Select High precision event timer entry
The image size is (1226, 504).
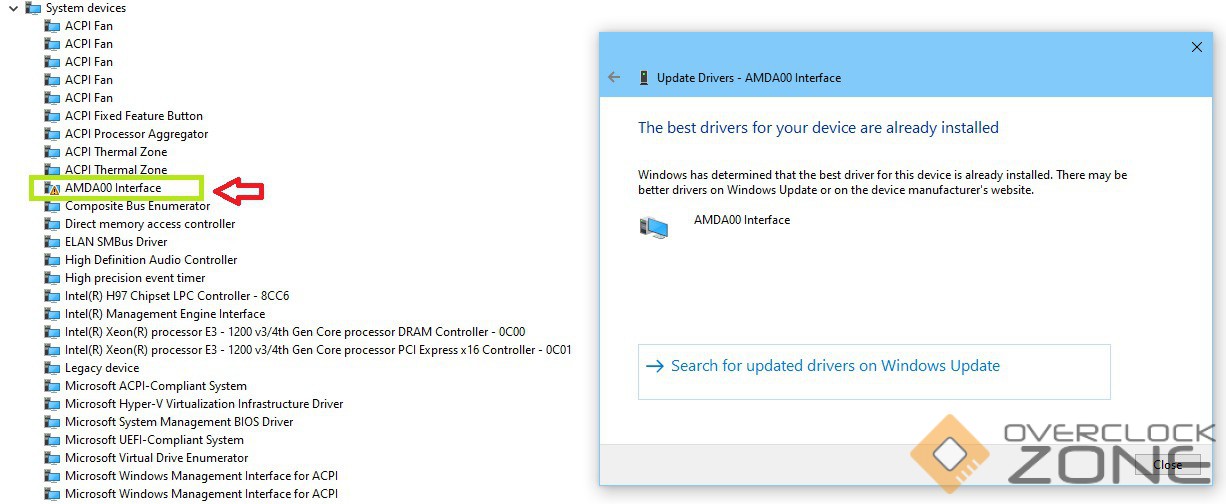pos(135,278)
